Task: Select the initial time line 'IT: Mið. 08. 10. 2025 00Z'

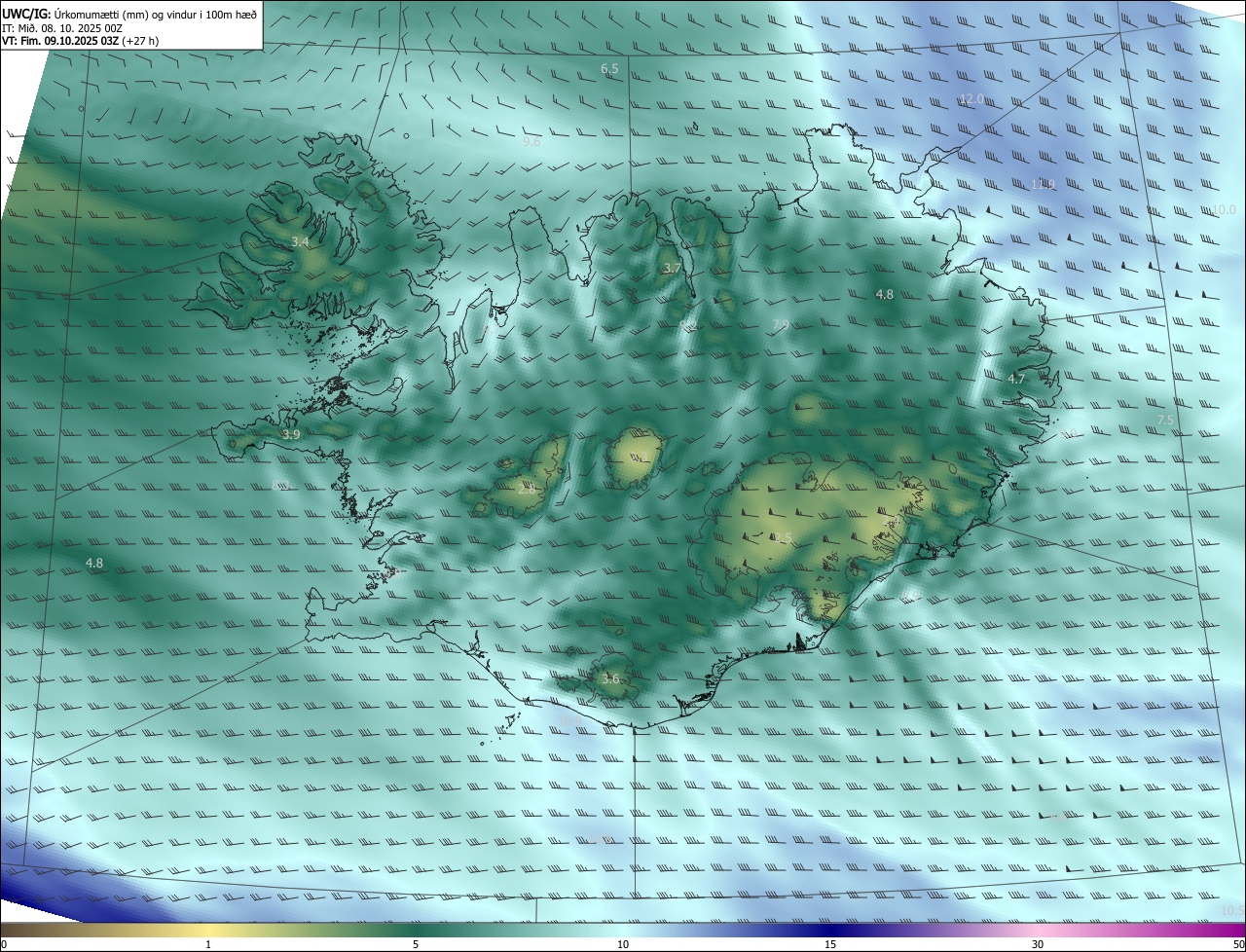Action: point(62,28)
